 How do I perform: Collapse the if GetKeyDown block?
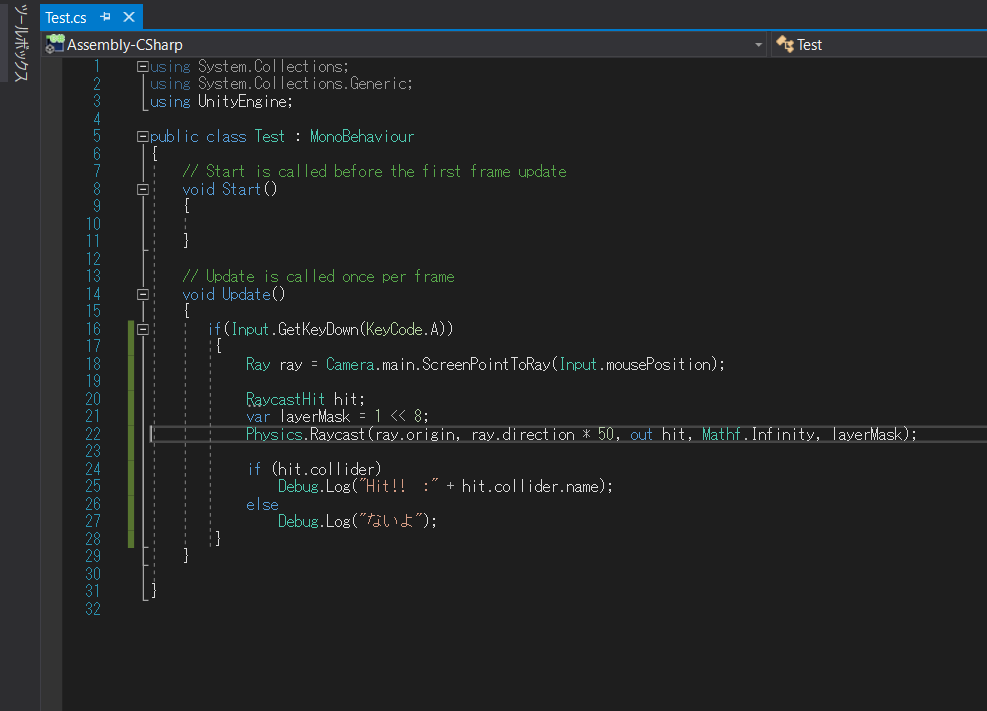click(x=143, y=329)
